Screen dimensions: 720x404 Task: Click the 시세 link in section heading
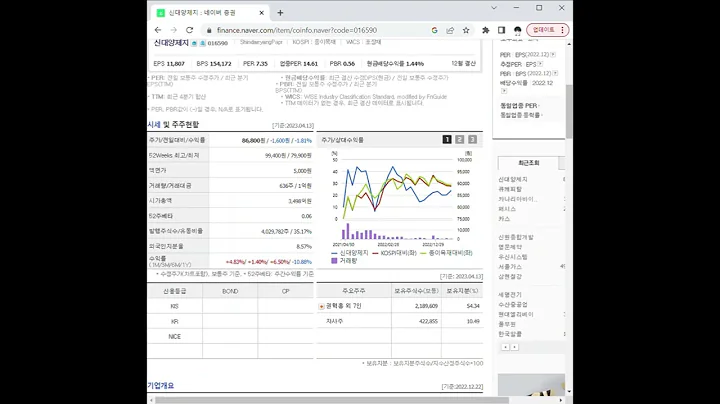click(x=154, y=125)
